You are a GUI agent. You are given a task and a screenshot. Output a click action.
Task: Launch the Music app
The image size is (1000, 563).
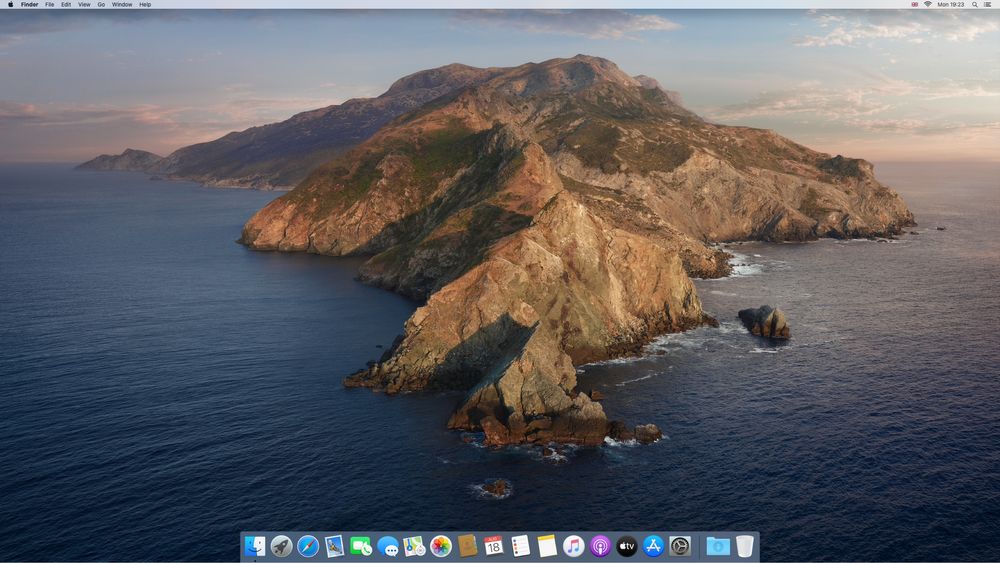573,546
